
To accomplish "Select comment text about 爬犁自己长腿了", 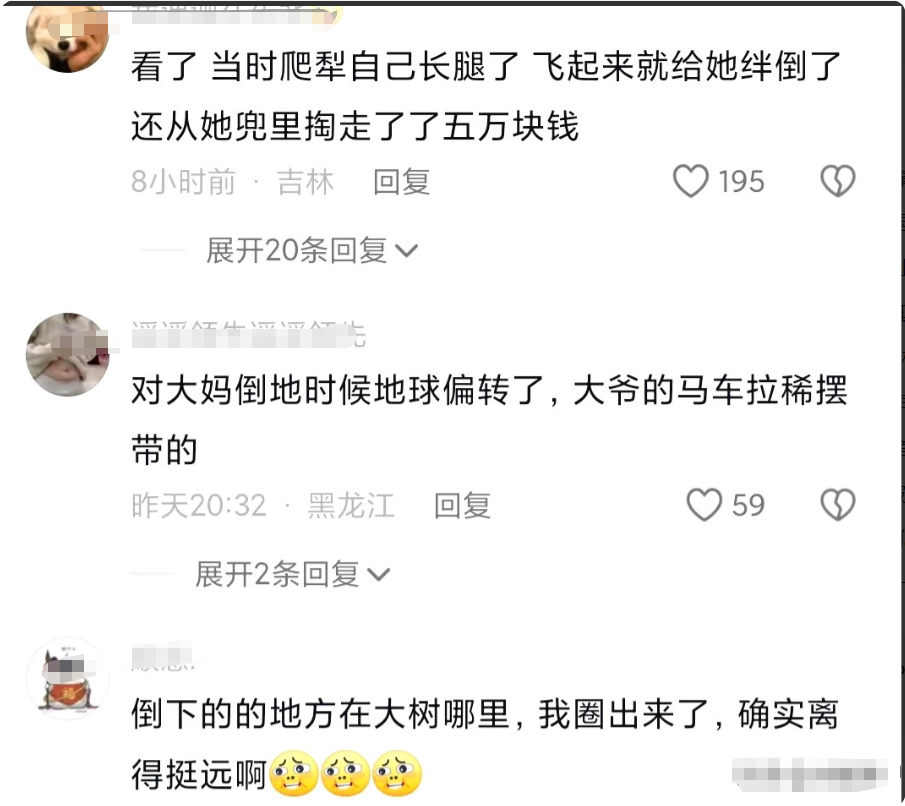I will (486, 96).
